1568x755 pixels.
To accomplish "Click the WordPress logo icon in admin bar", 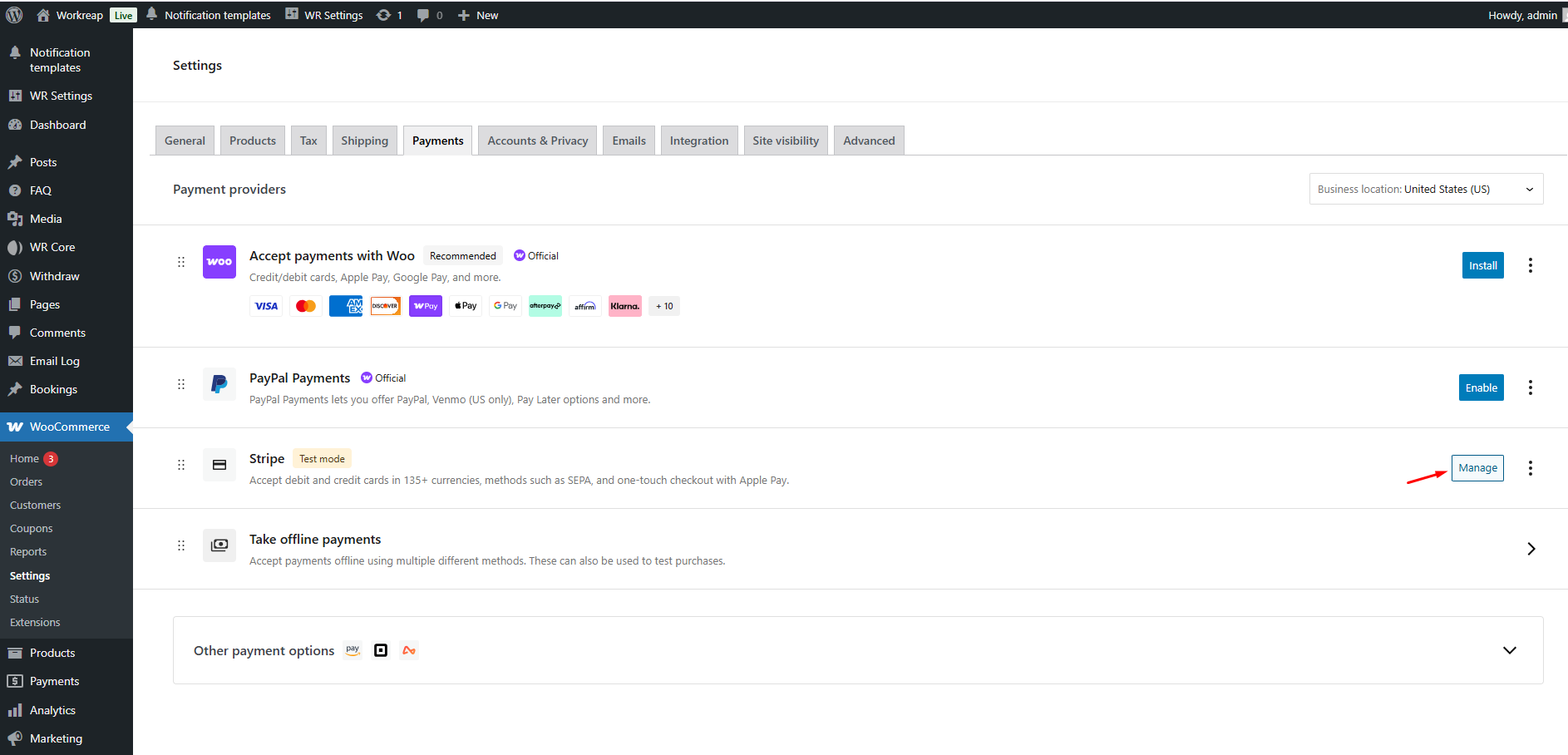I will 14,15.
